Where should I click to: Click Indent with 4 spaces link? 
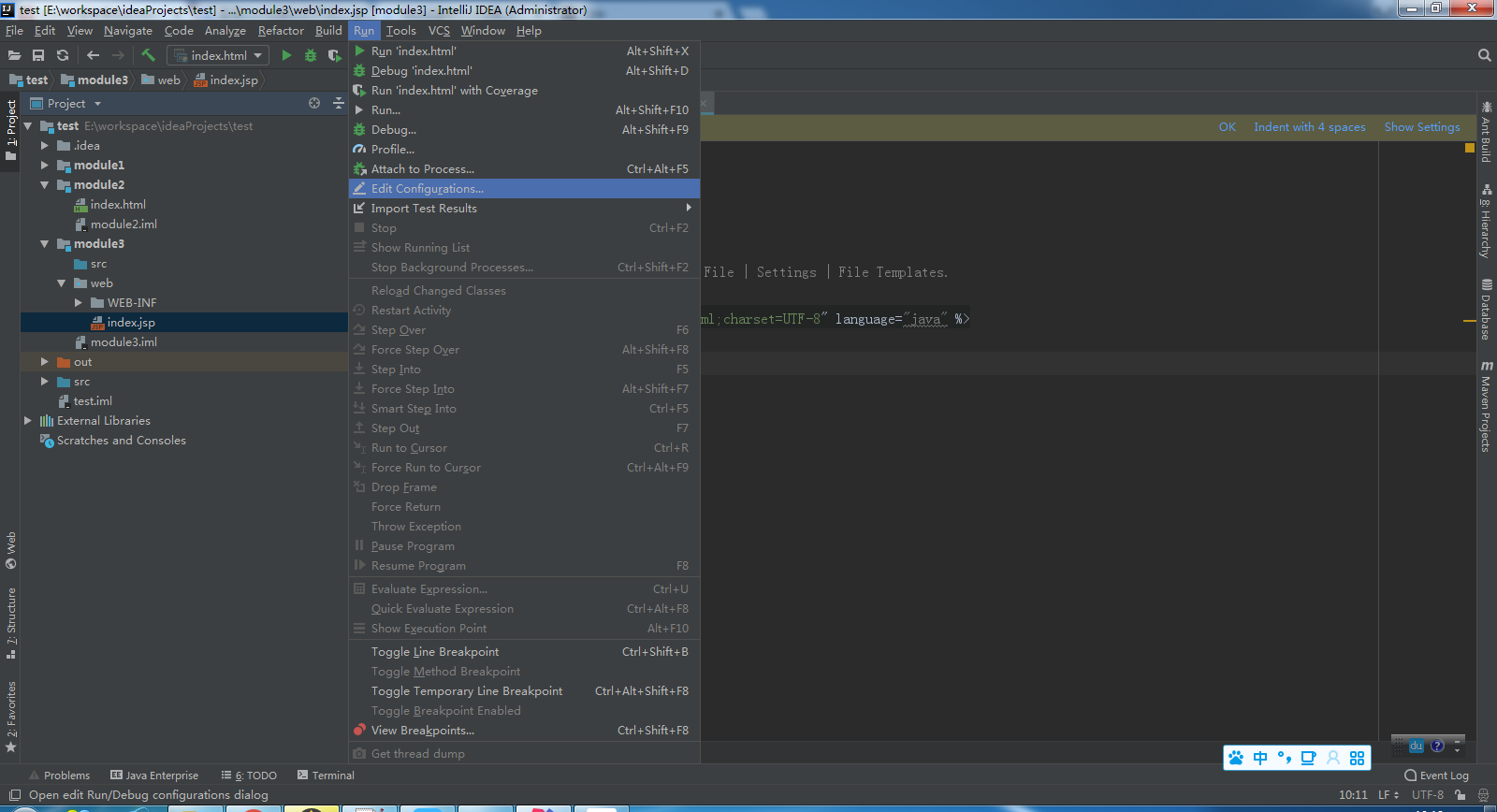pos(1309,127)
